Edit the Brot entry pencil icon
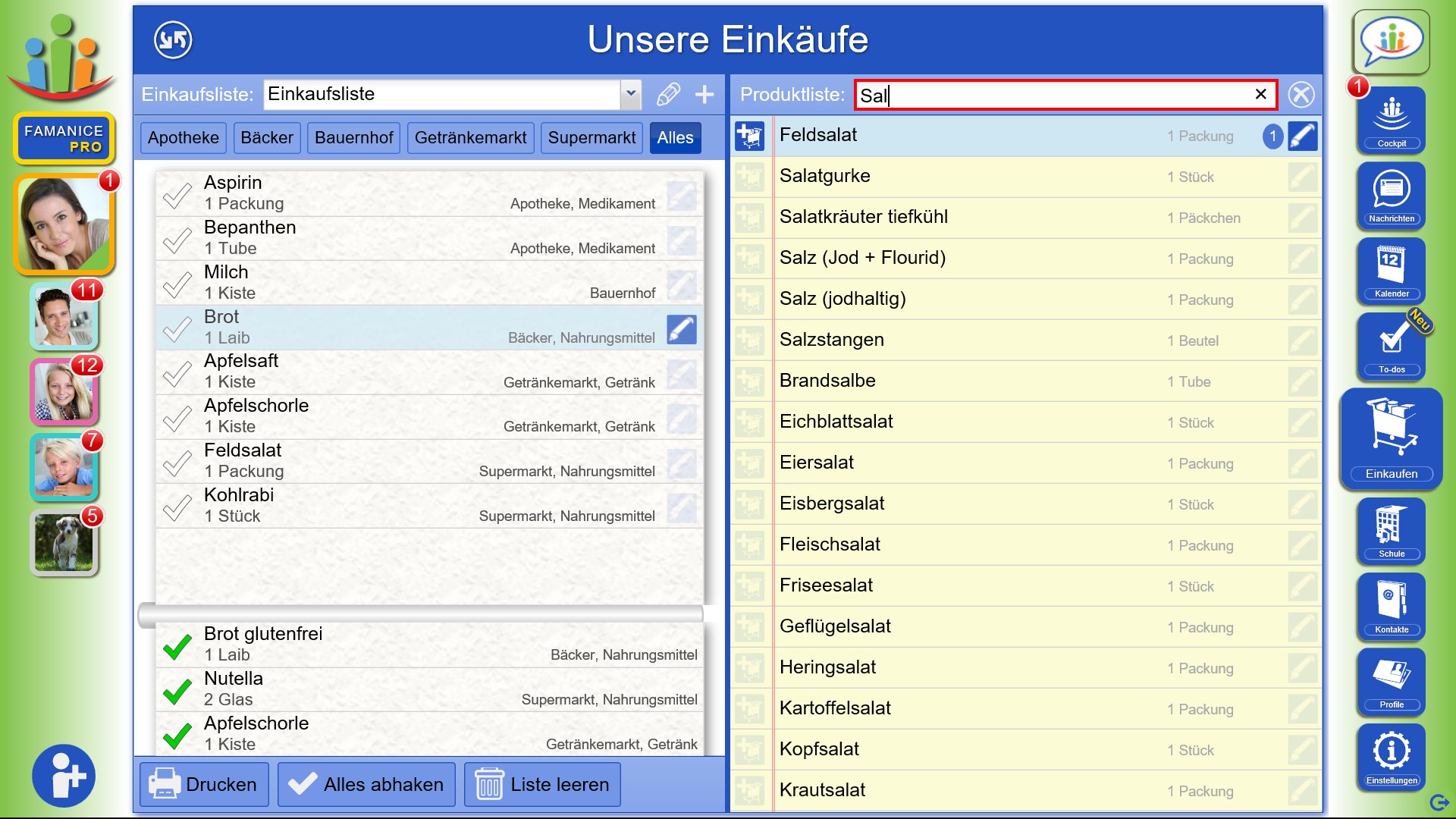Viewport: 1456px width, 819px height. [x=681, y=329]
